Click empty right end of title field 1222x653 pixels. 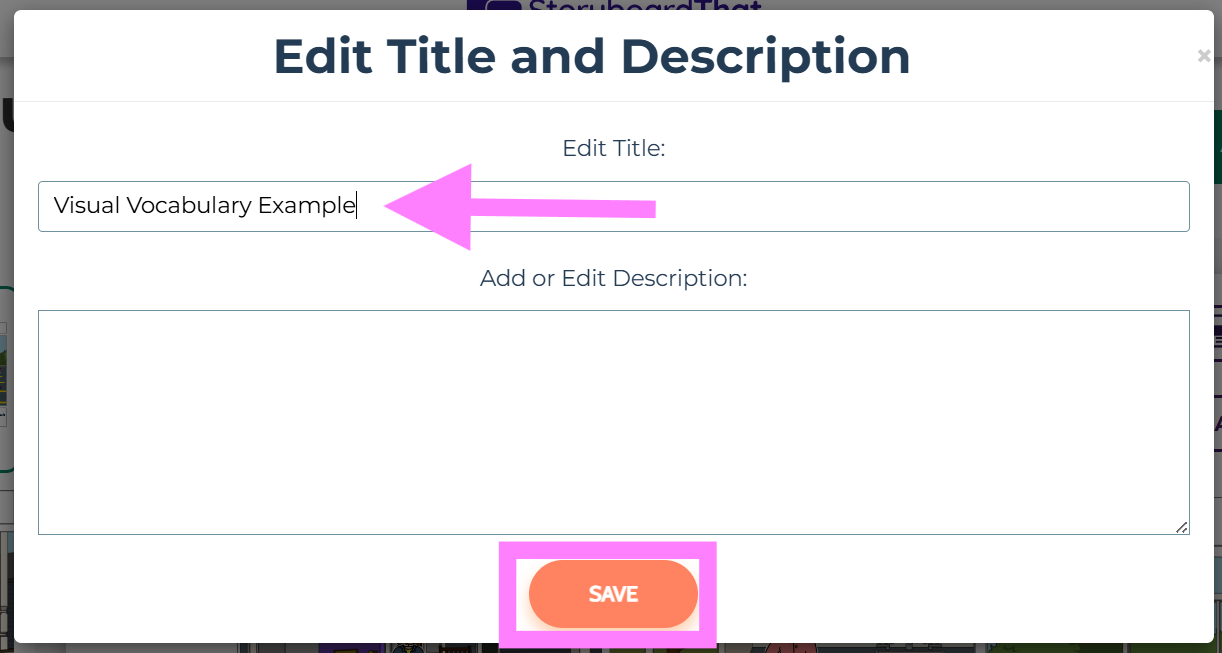(1000, 206)
